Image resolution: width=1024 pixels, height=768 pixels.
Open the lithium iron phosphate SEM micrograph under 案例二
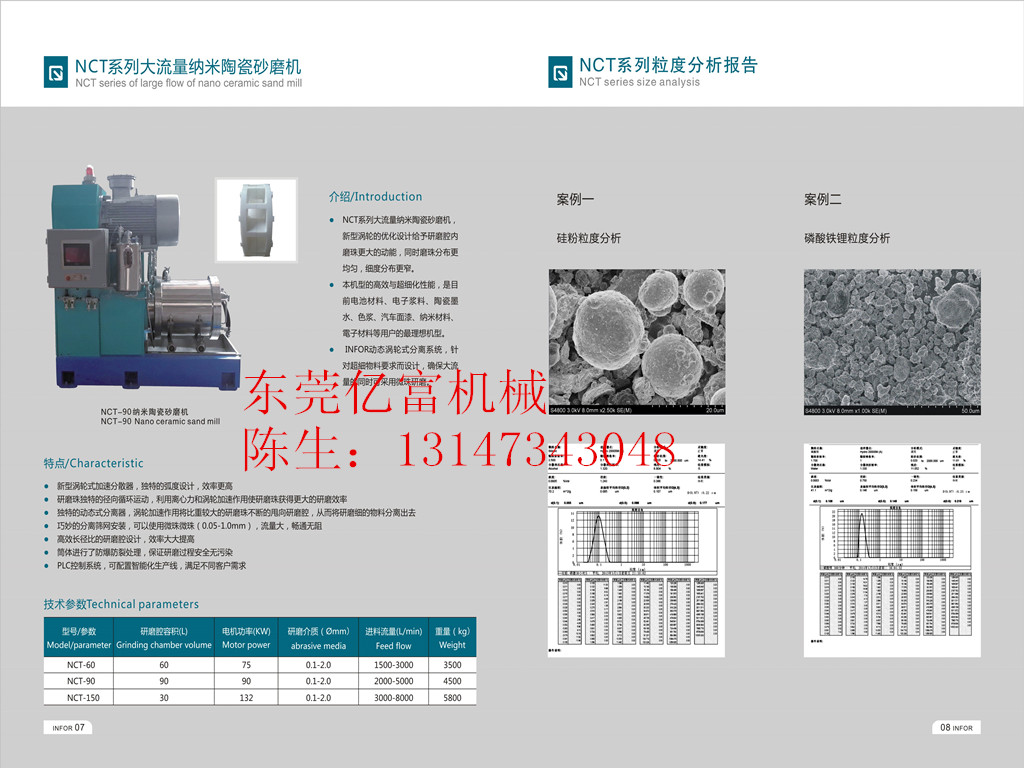pyautogui.click(x=892, y=342)
